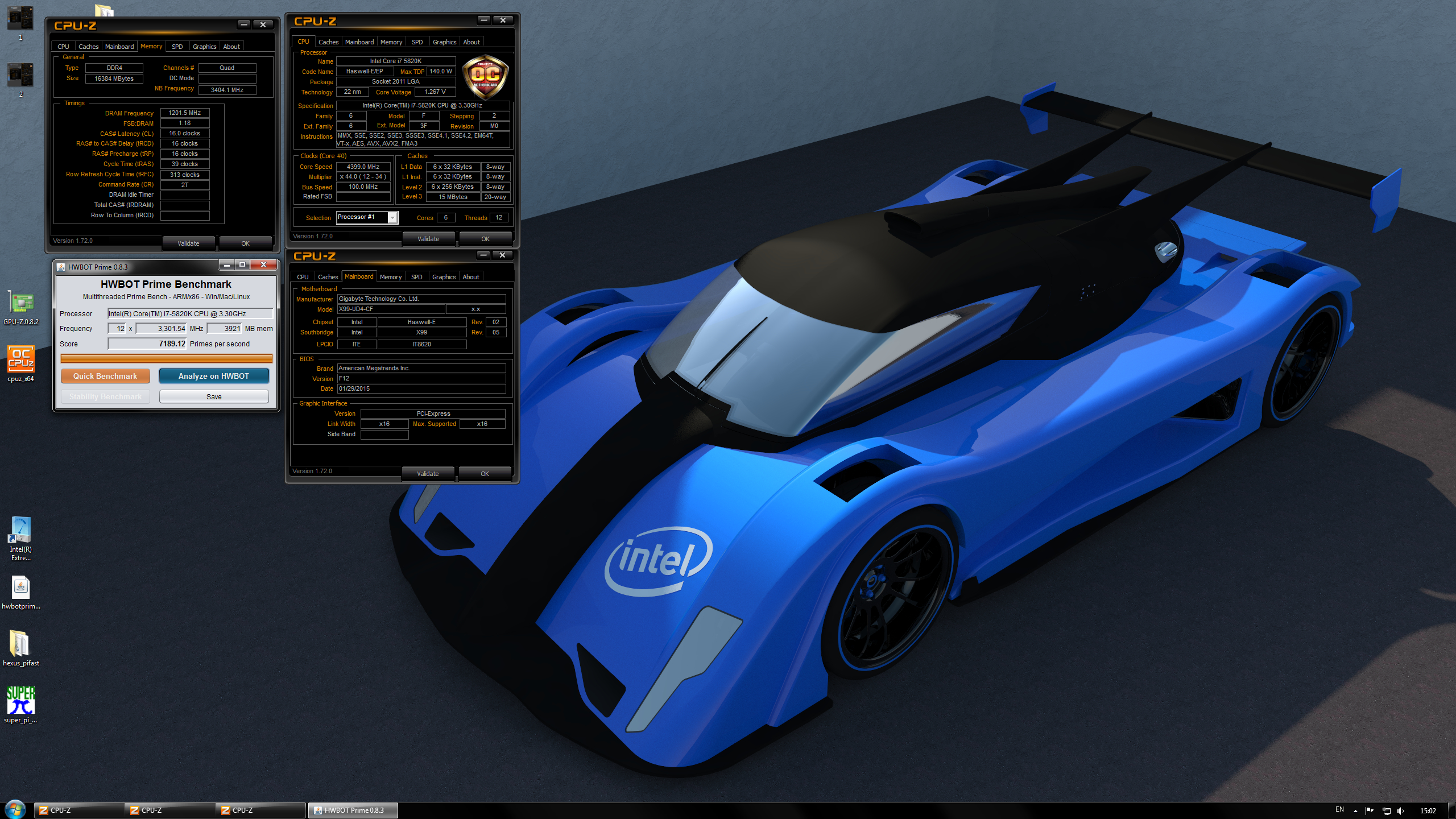The width and height of the screenshot is (1456, 819).
Task: Click the Windows Start orb
Action: click(15, 809)
